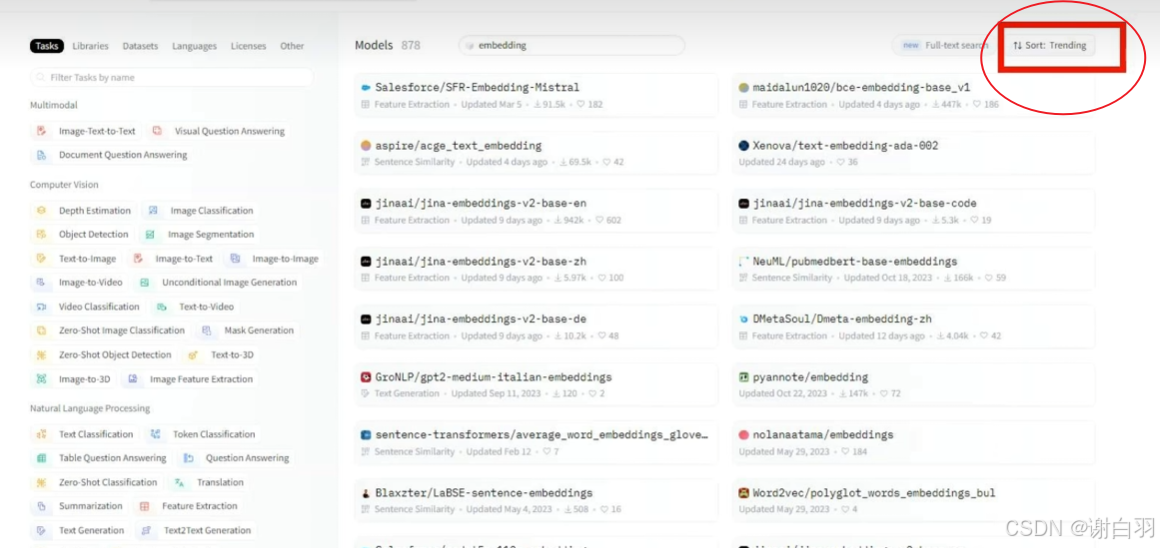The width and height of the screenshot is (1160, 548).
Task: Open jinaai/jina-embeddings-v2-base-en model
Action: coord(536,211)
